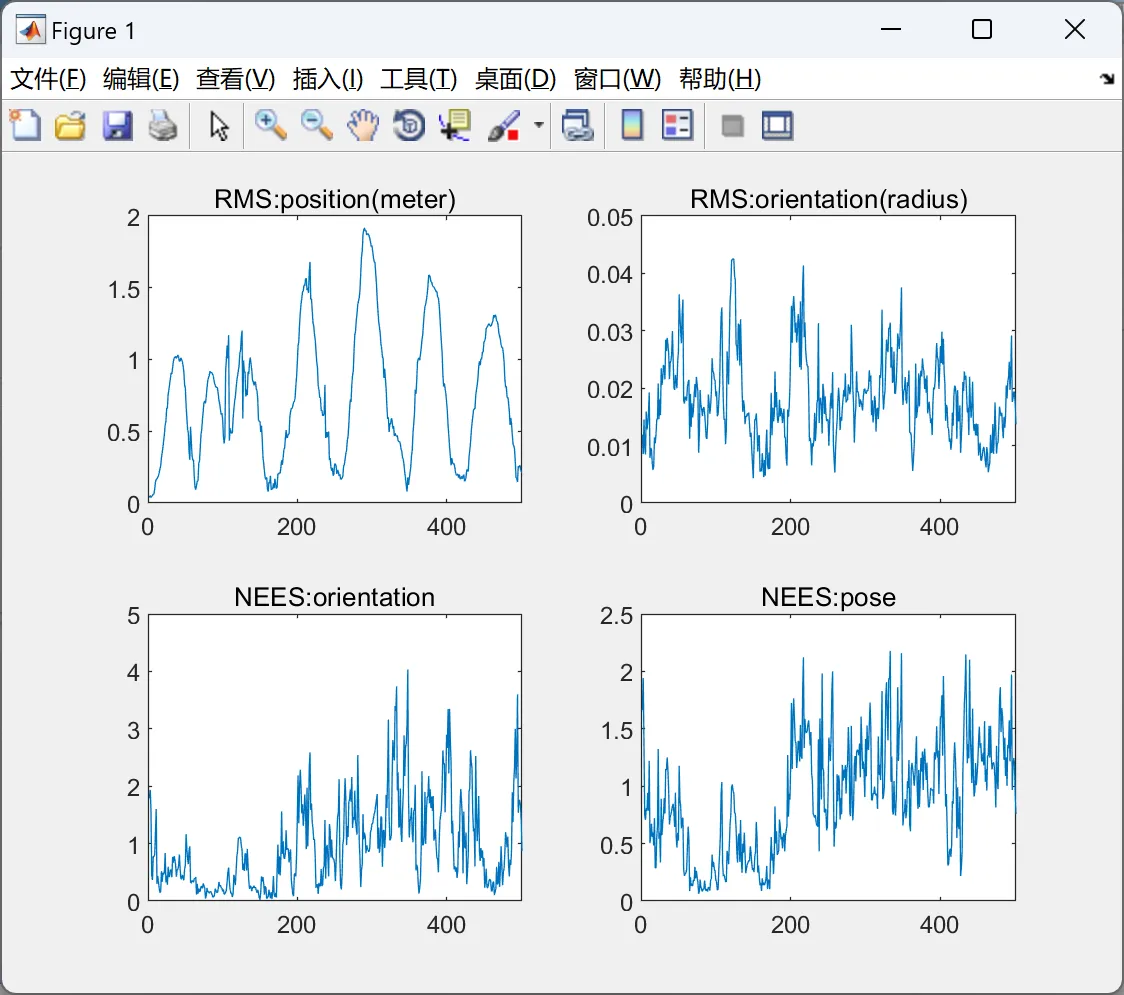Image resolution: width=1124 pixels, height=995 pixels.
Task: Click inside the NEES pose plot axes
Action: click(x=829, y=757)
